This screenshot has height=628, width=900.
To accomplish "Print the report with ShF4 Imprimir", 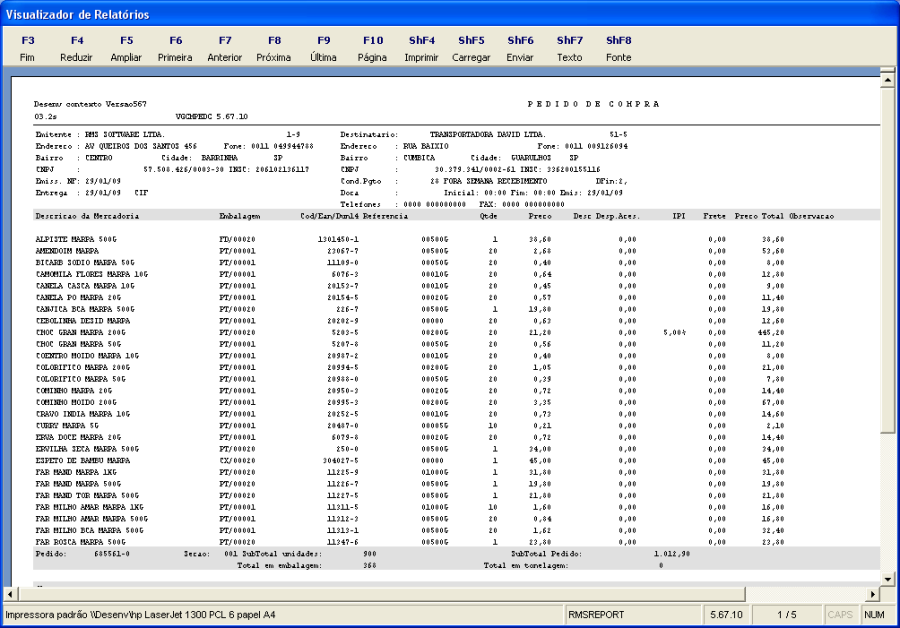I will [422, 48].
